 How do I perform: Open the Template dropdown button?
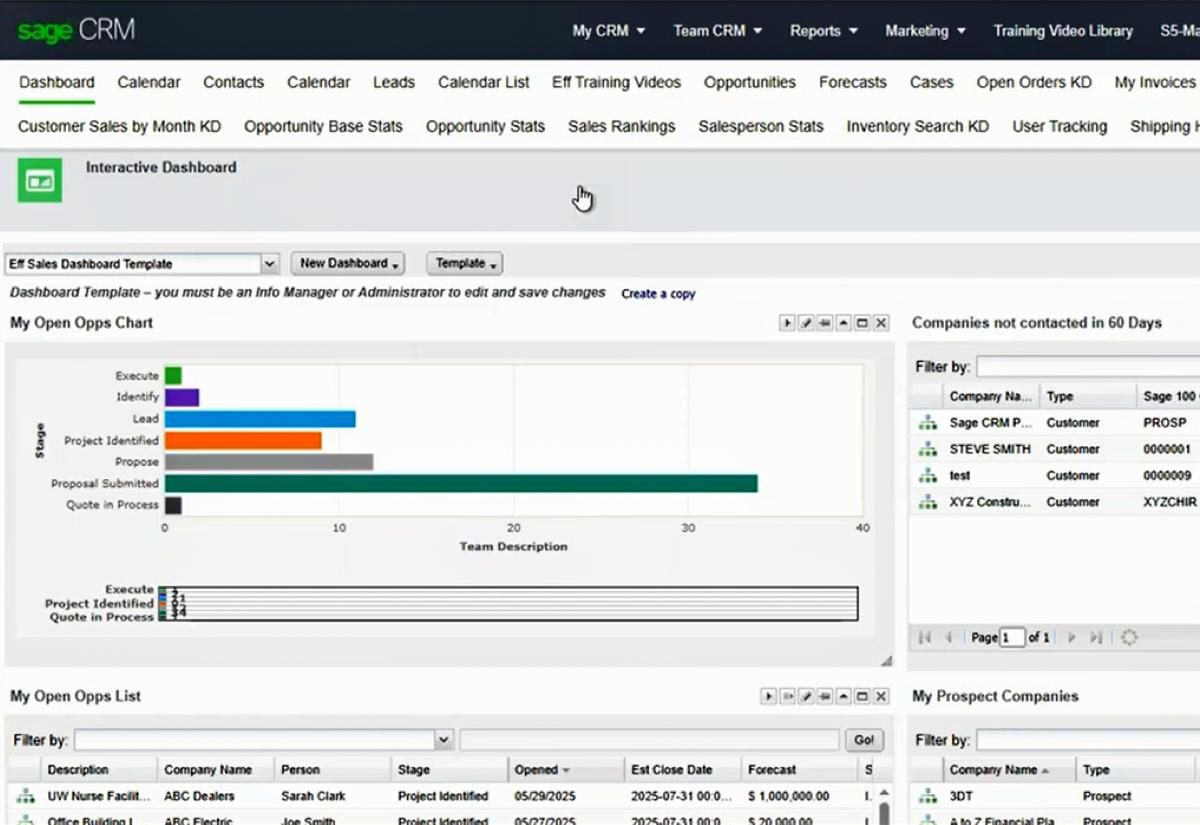point(464,263)
